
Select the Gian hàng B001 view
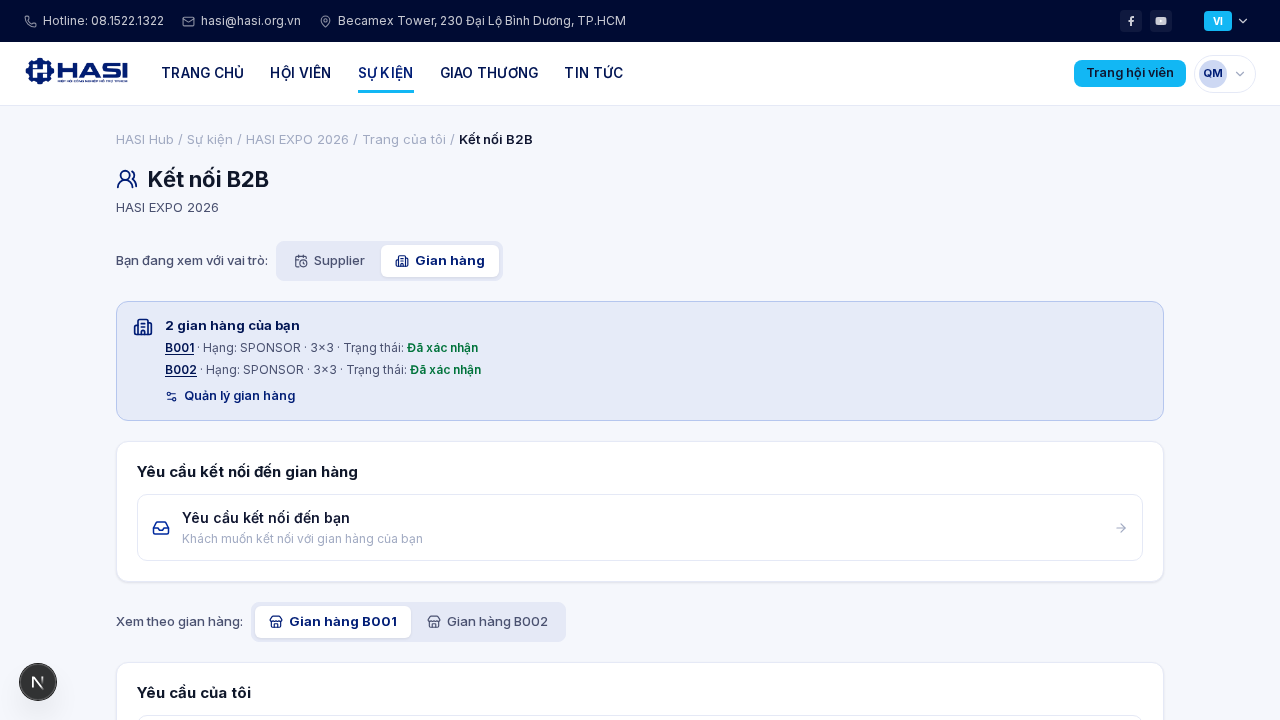tap(333, 622)
